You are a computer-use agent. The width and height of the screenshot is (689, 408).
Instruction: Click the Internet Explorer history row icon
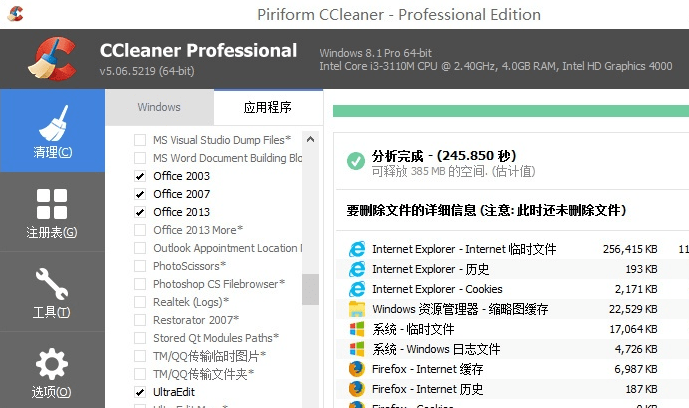pos(357,269)
